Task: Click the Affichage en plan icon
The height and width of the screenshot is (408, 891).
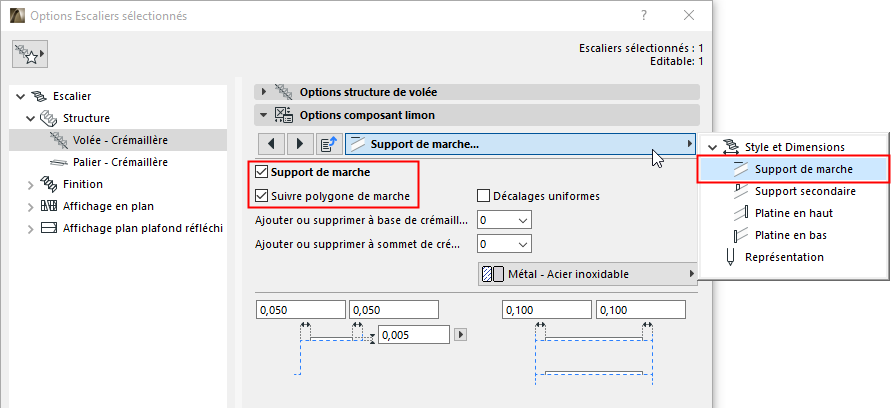Action: pyautogui.click(x=49, y=206)
